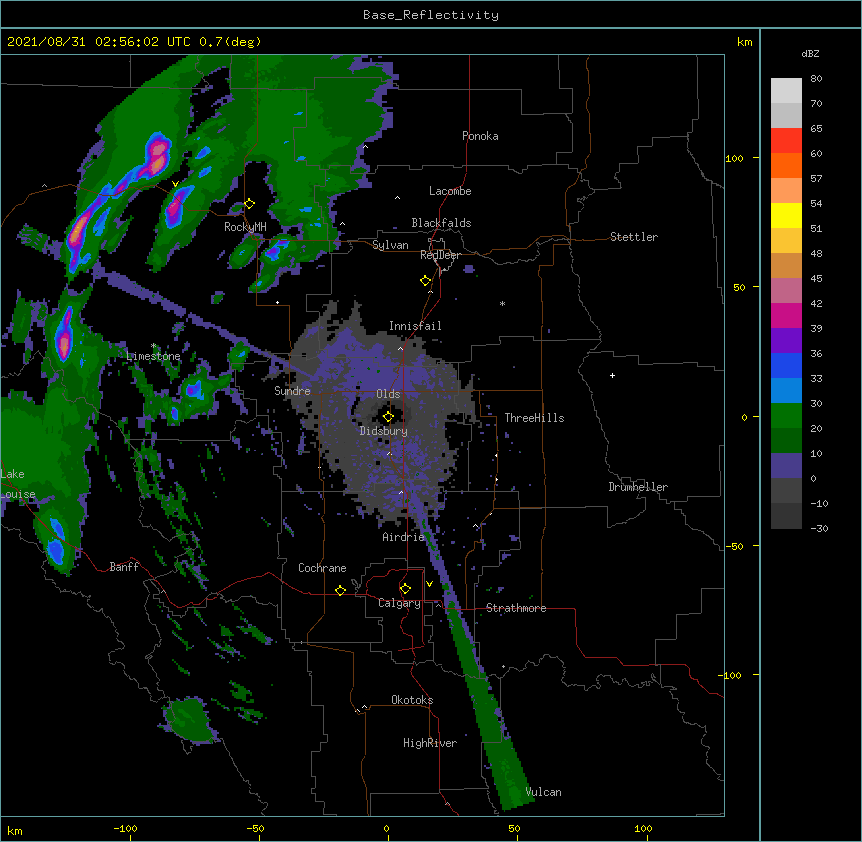Viewport: 862px width, 842px height.
Task: Click the yellow diamond marker south of Red Deer
Action: point(426,281)
